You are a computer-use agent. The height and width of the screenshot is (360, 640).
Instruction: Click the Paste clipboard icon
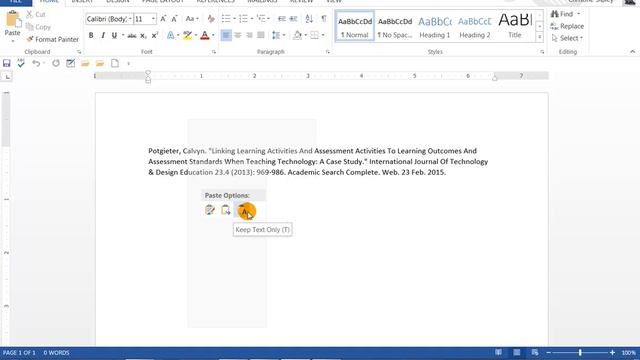click(x=13, y=19)
